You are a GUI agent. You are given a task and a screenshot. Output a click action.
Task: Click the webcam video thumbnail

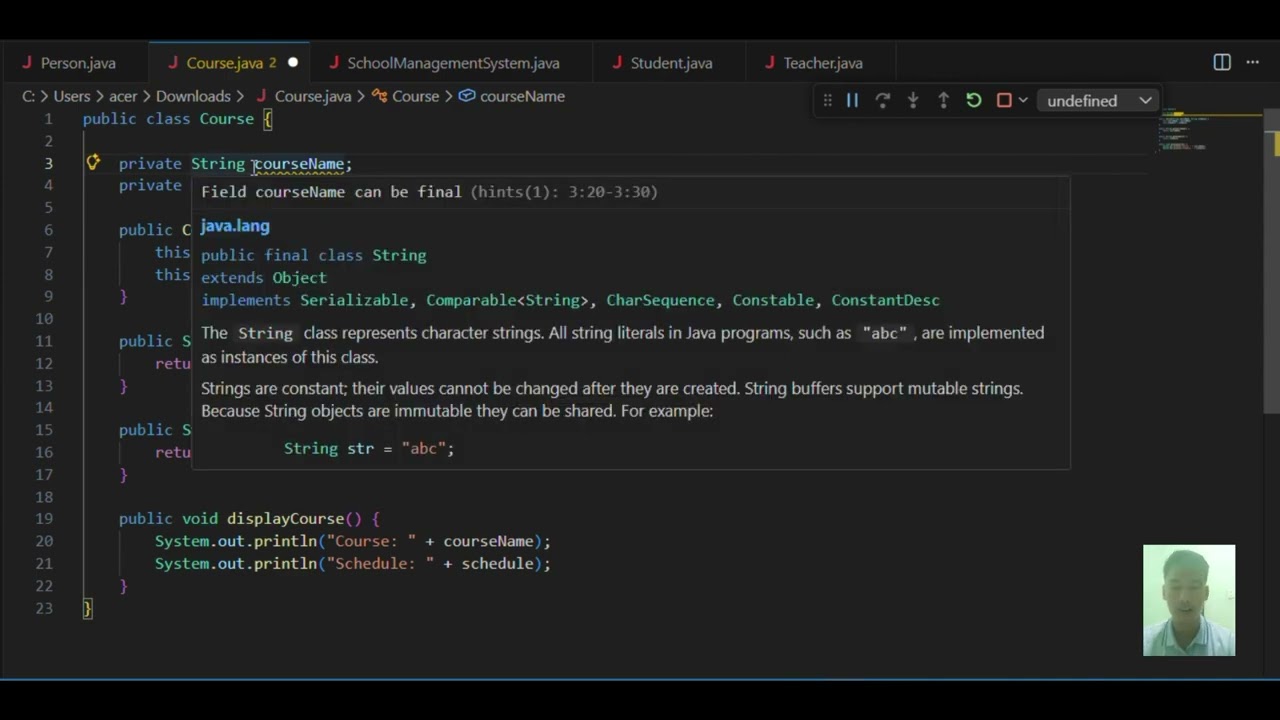point(1189,600)
